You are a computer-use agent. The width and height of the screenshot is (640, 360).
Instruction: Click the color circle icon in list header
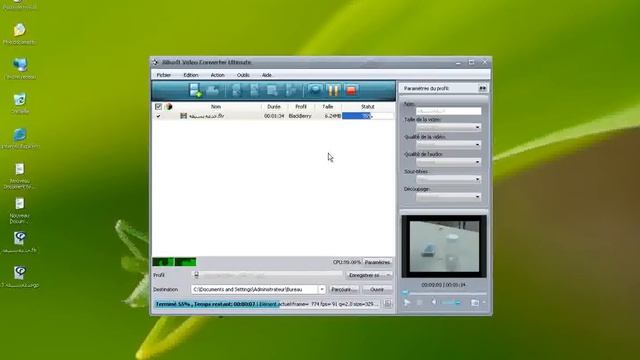tap(169, 107)
